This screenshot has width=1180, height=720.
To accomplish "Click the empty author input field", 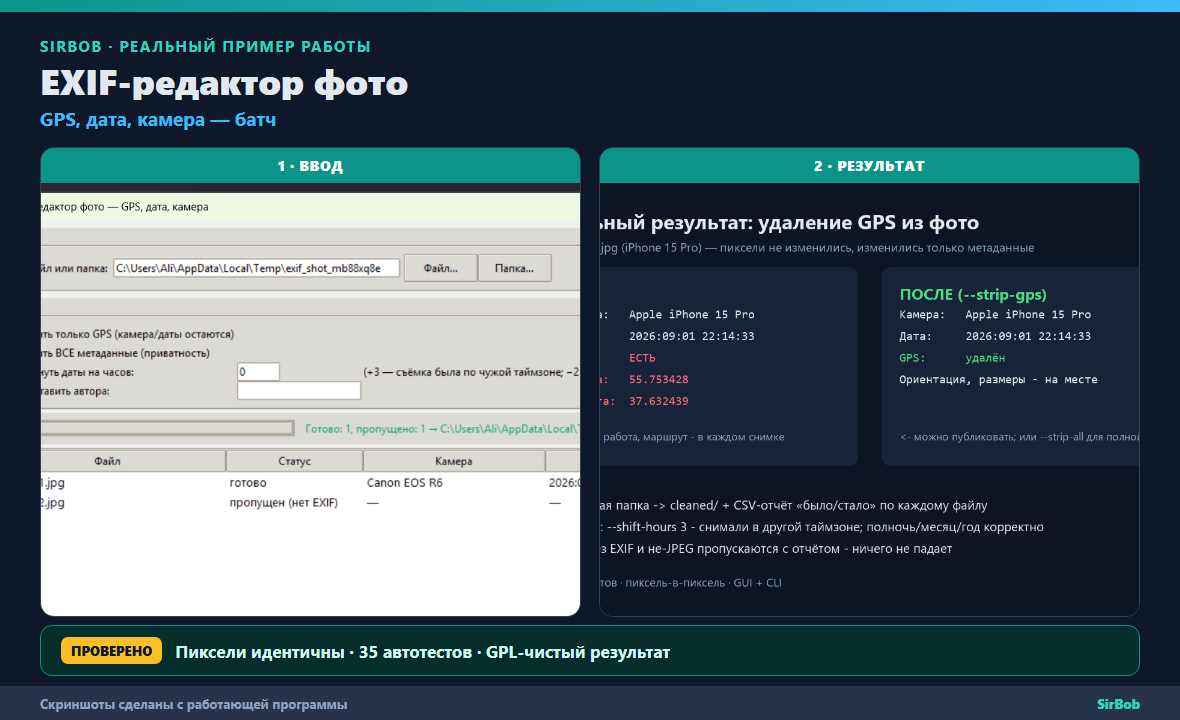I will tap(299, 390).
